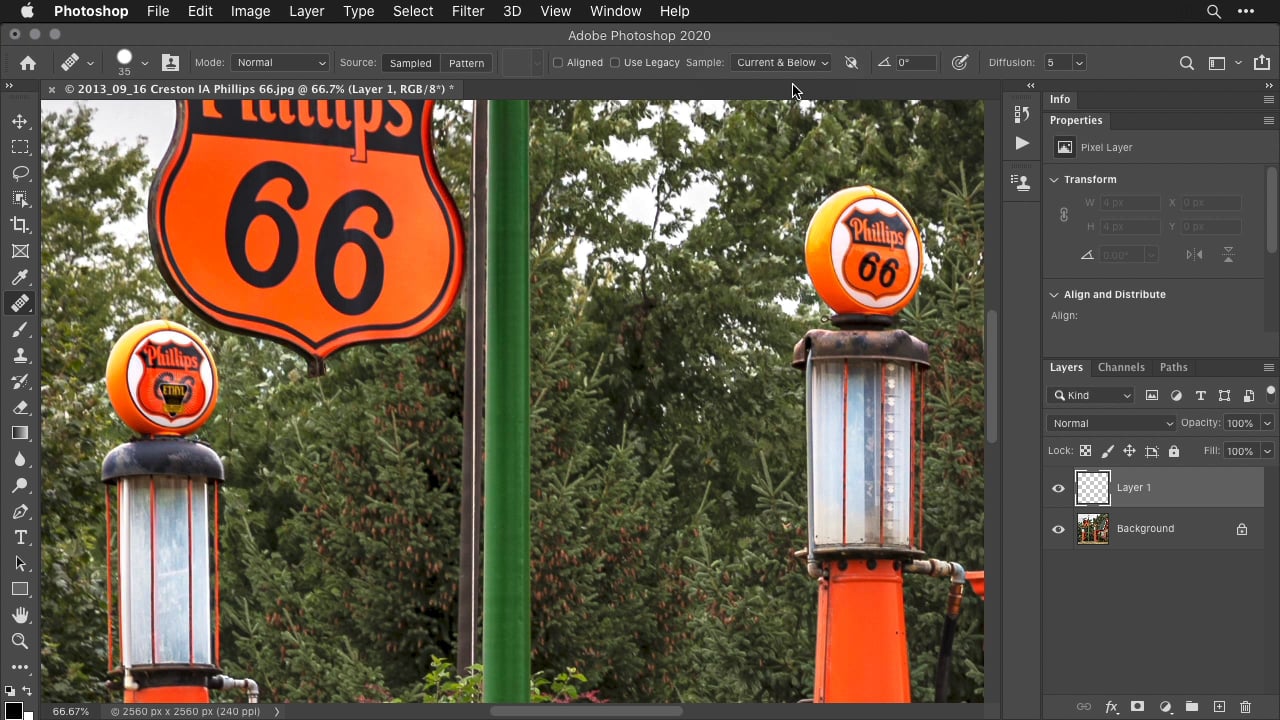Viewport: 1280px width, 720px height.
Task: Open the layer Kind filter dropdown
Action: point(1091,395)
